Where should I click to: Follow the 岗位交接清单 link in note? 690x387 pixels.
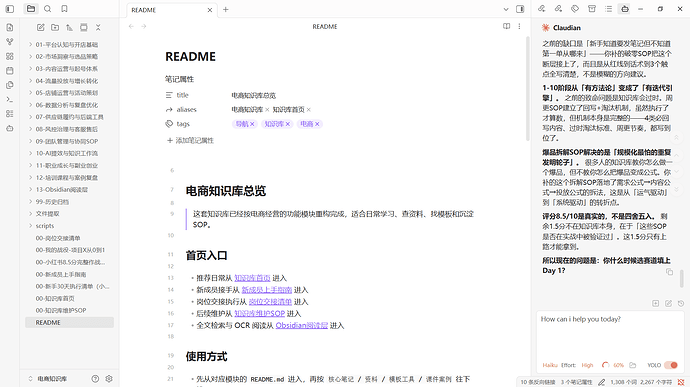[270, 302]
